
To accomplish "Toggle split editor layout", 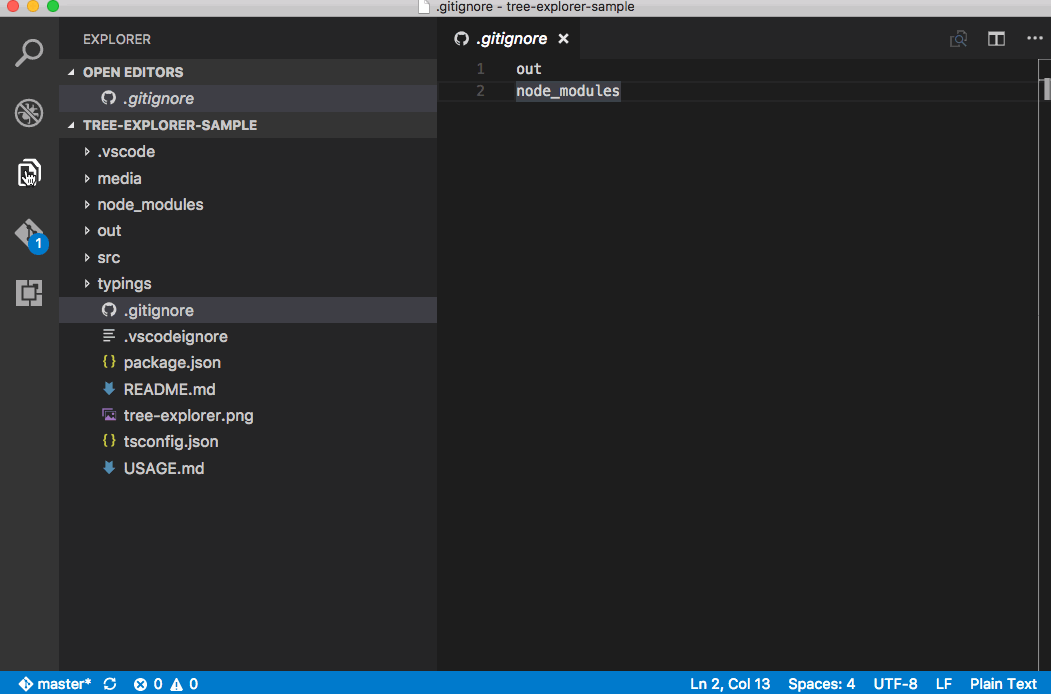I will [996, 38].
